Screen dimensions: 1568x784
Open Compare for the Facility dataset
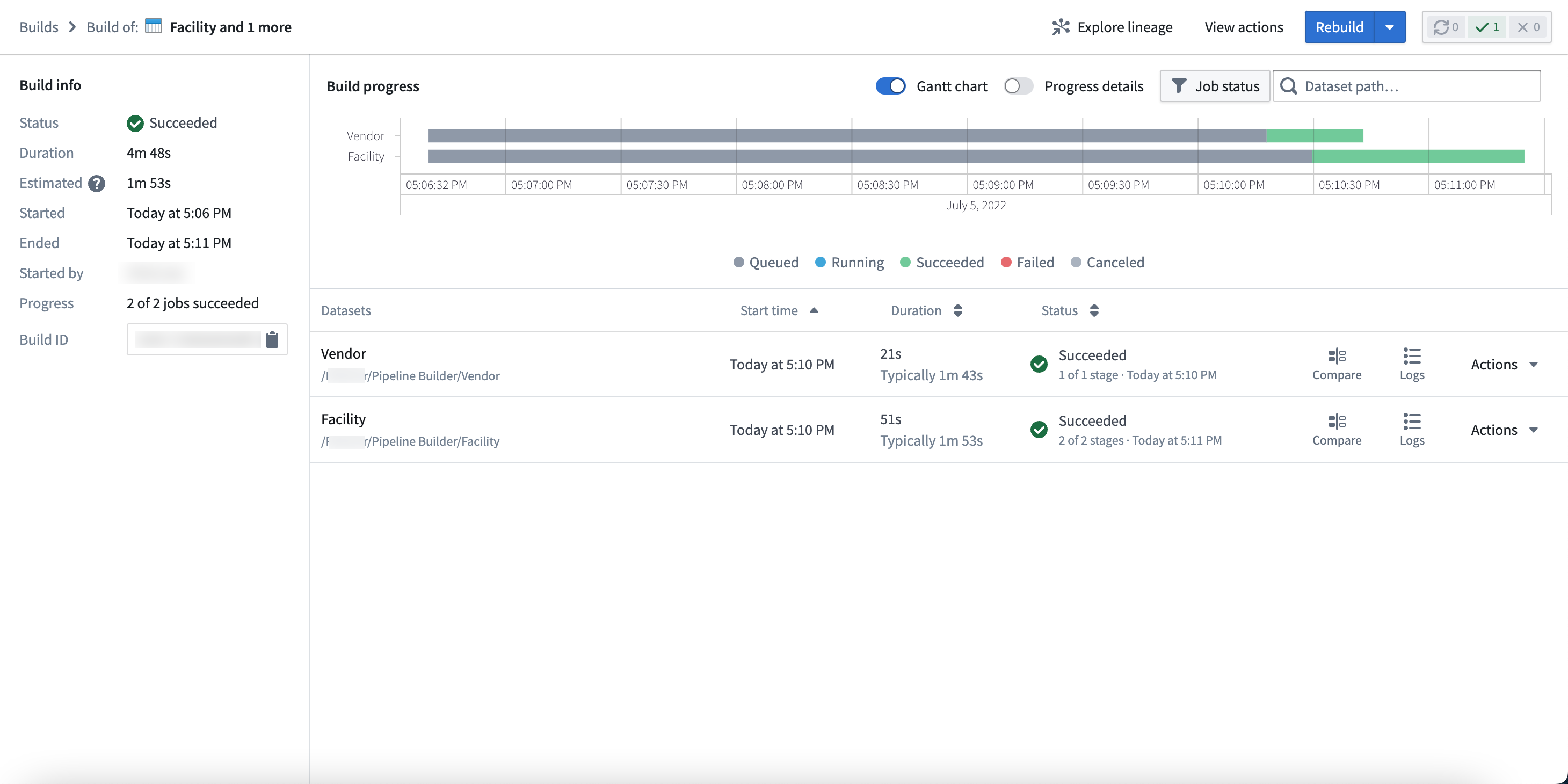[x=1337, y=430]
